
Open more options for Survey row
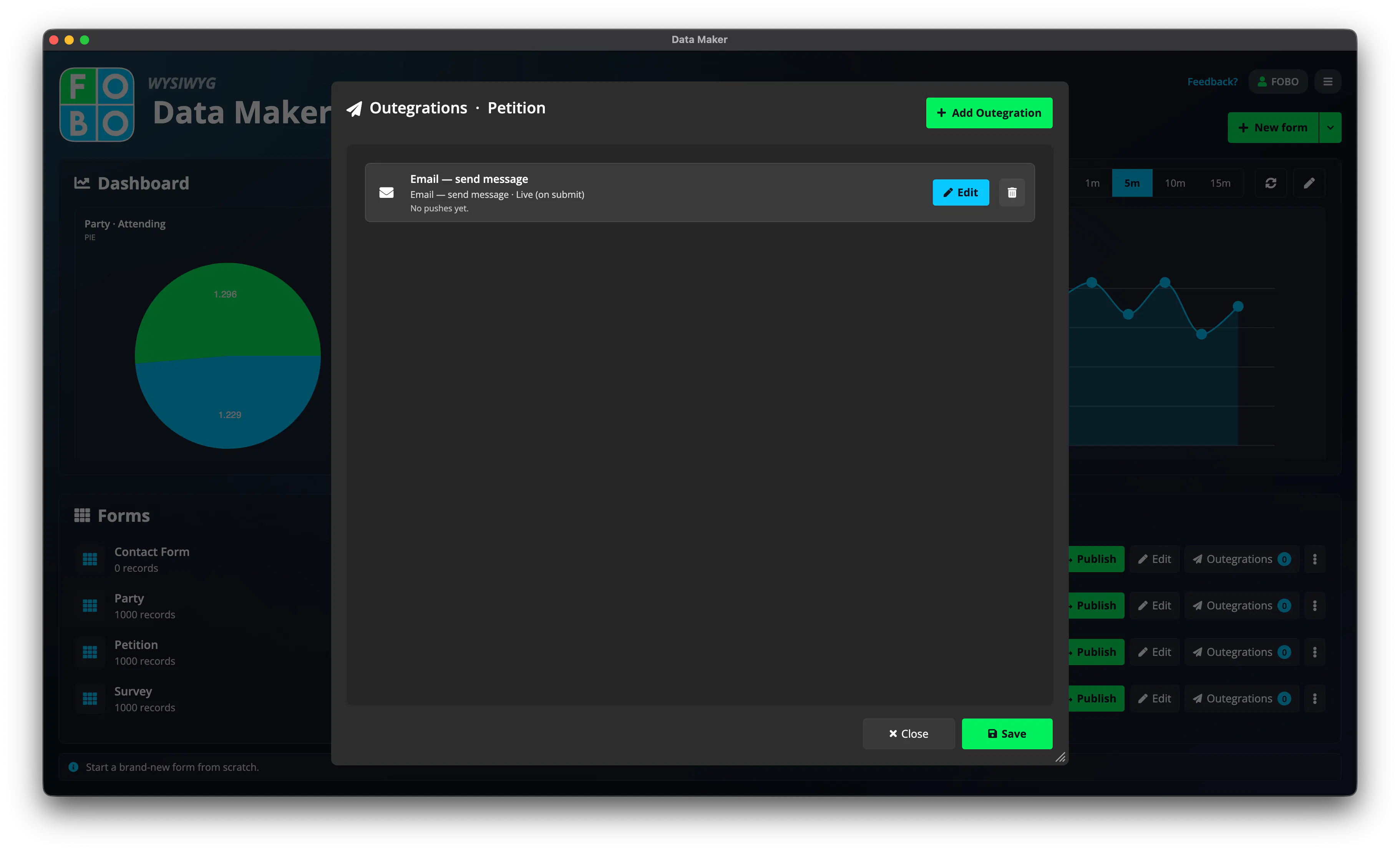1314,699
